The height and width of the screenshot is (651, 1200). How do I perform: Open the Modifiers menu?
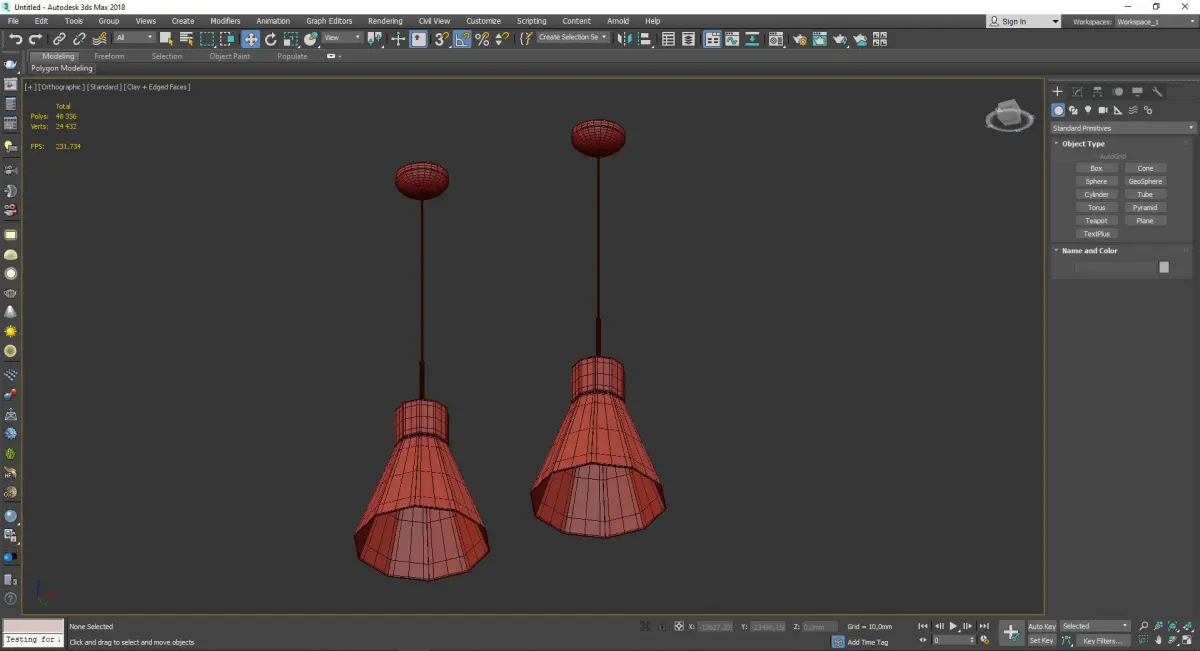(225, 21)
